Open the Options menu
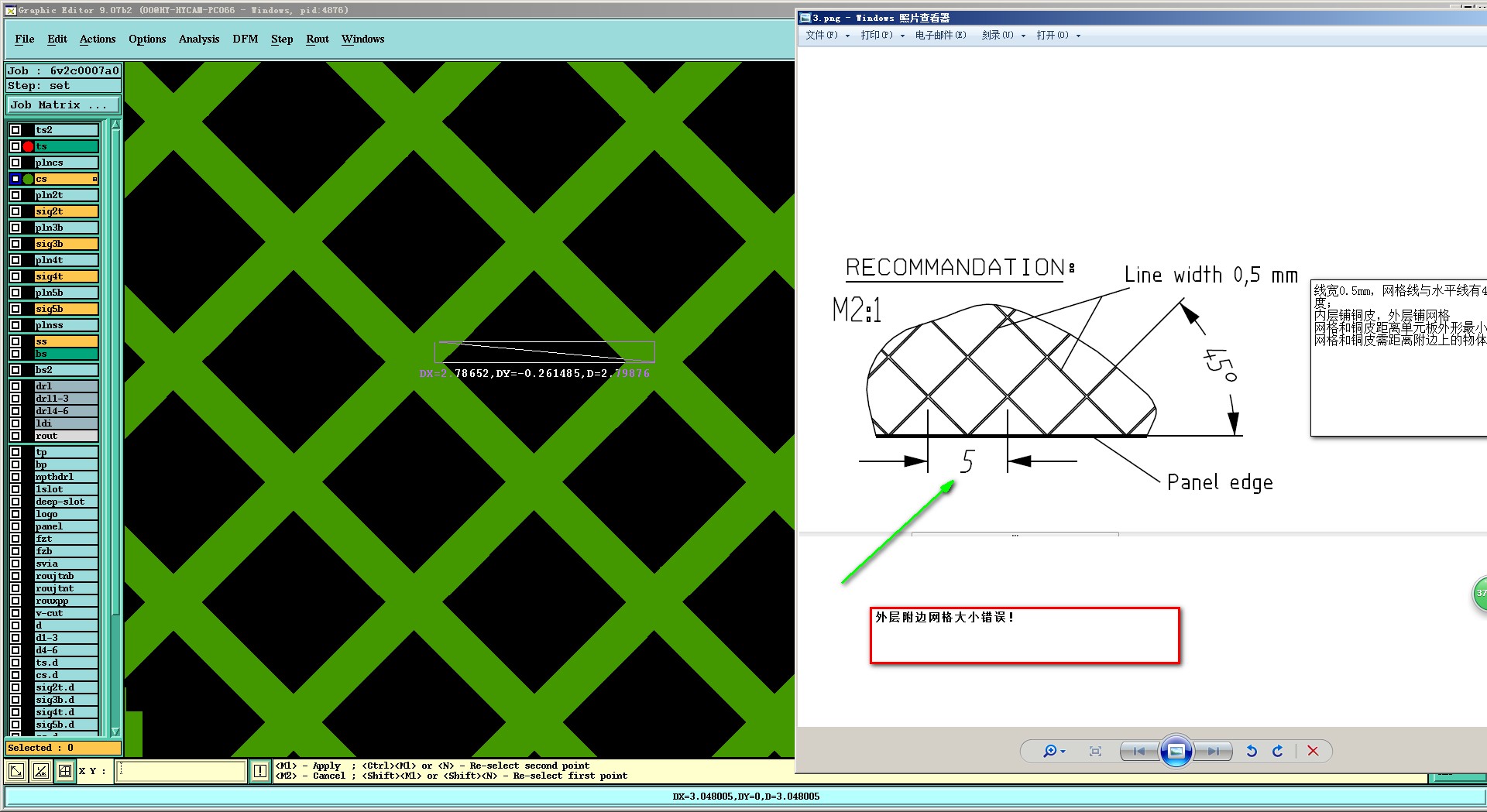The image size is (1487, 812). click(x=147, y=39)
